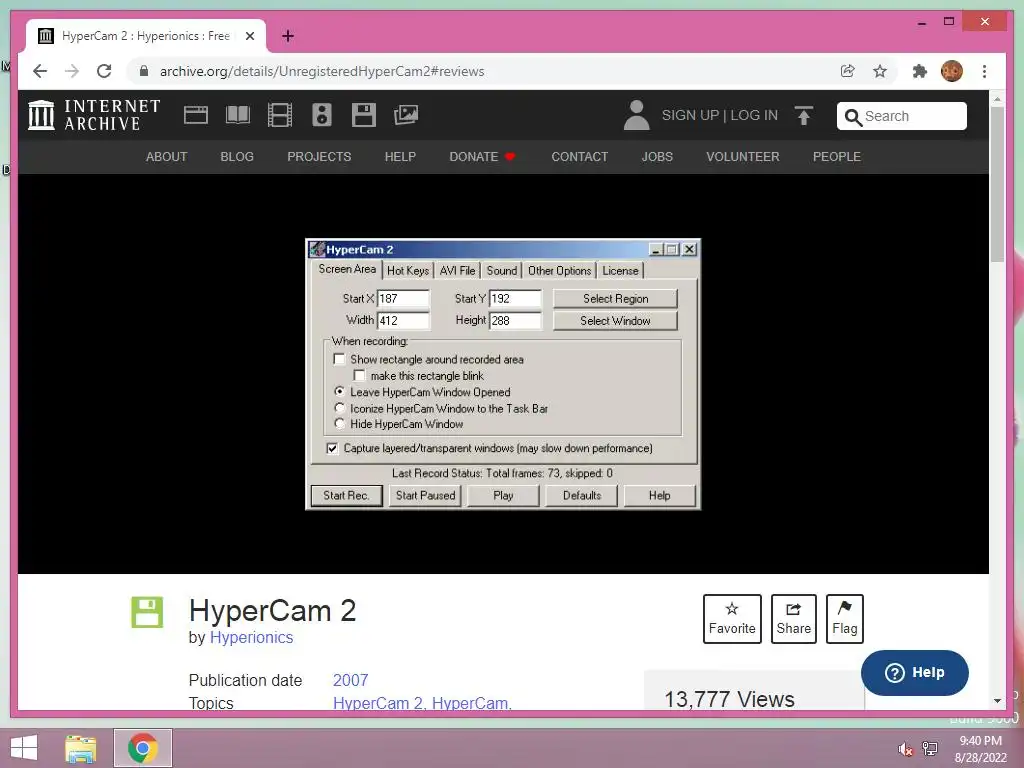Open the Internet Archive home logo

coord(94,115)
